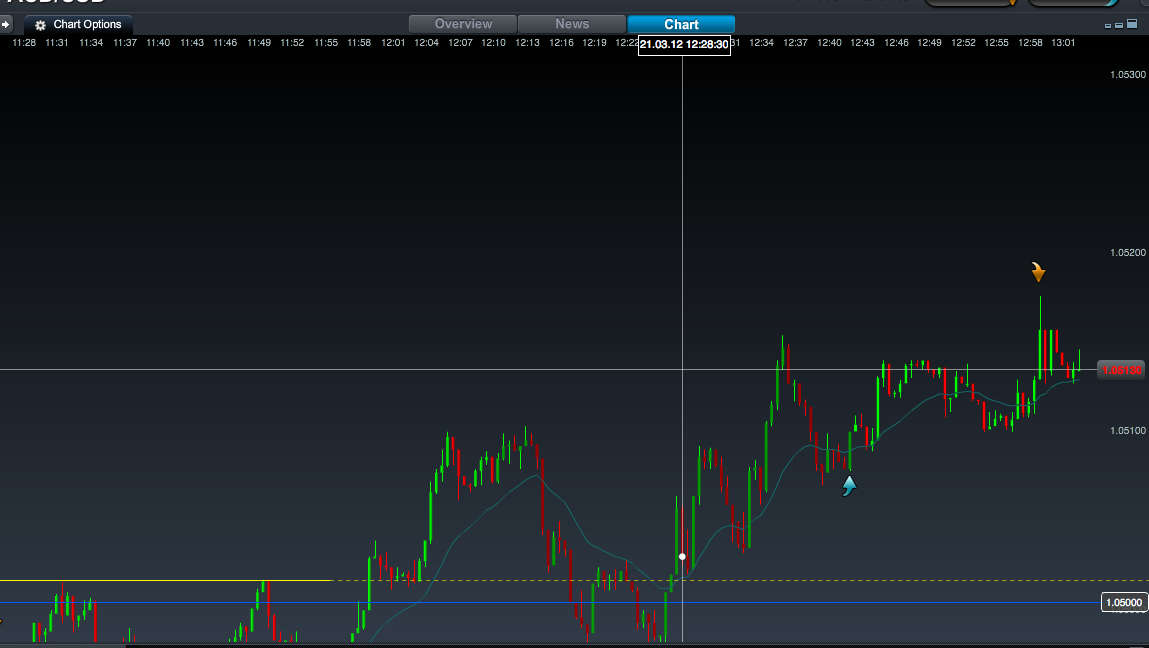
Task: Click the orange down-arrow trade marker
Action: click(x=1038, y=272)
